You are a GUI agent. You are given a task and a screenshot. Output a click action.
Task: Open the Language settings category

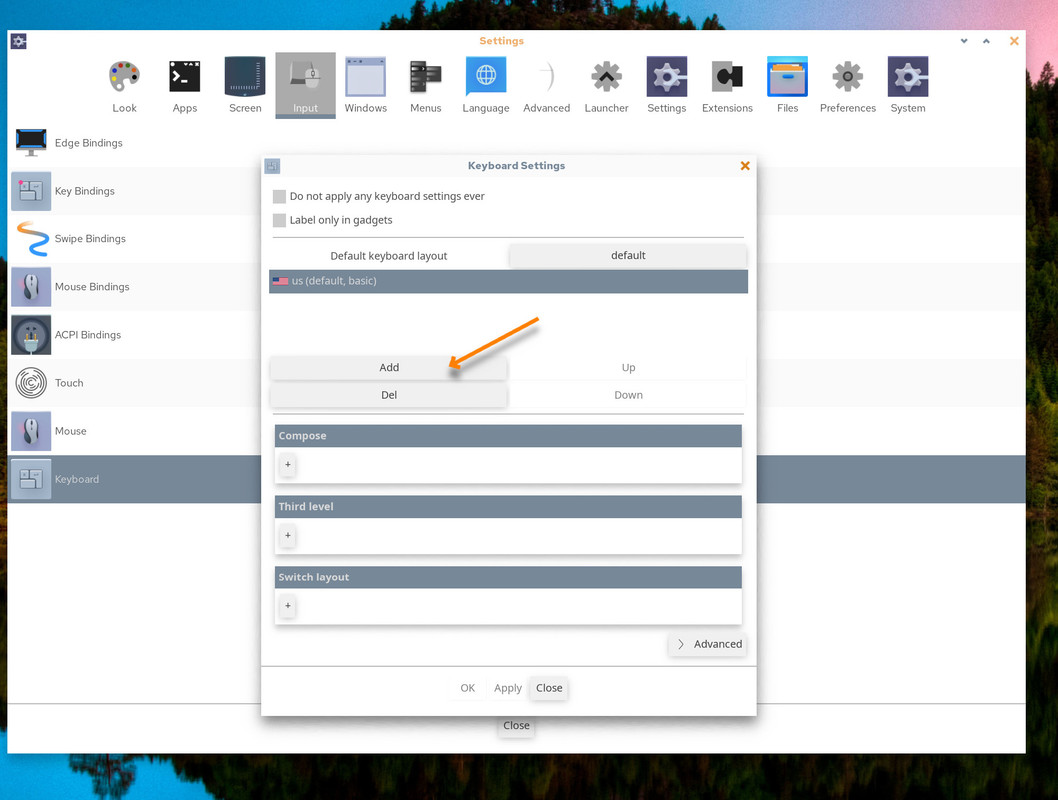coord(486,85)
